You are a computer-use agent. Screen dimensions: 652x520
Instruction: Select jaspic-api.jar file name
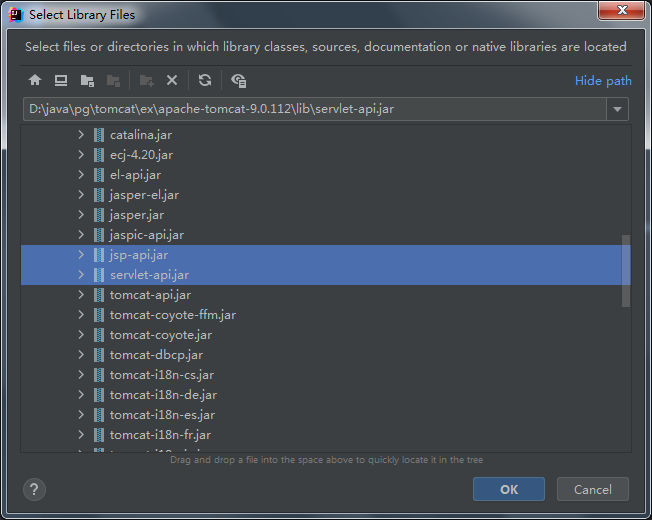(147, 235)
